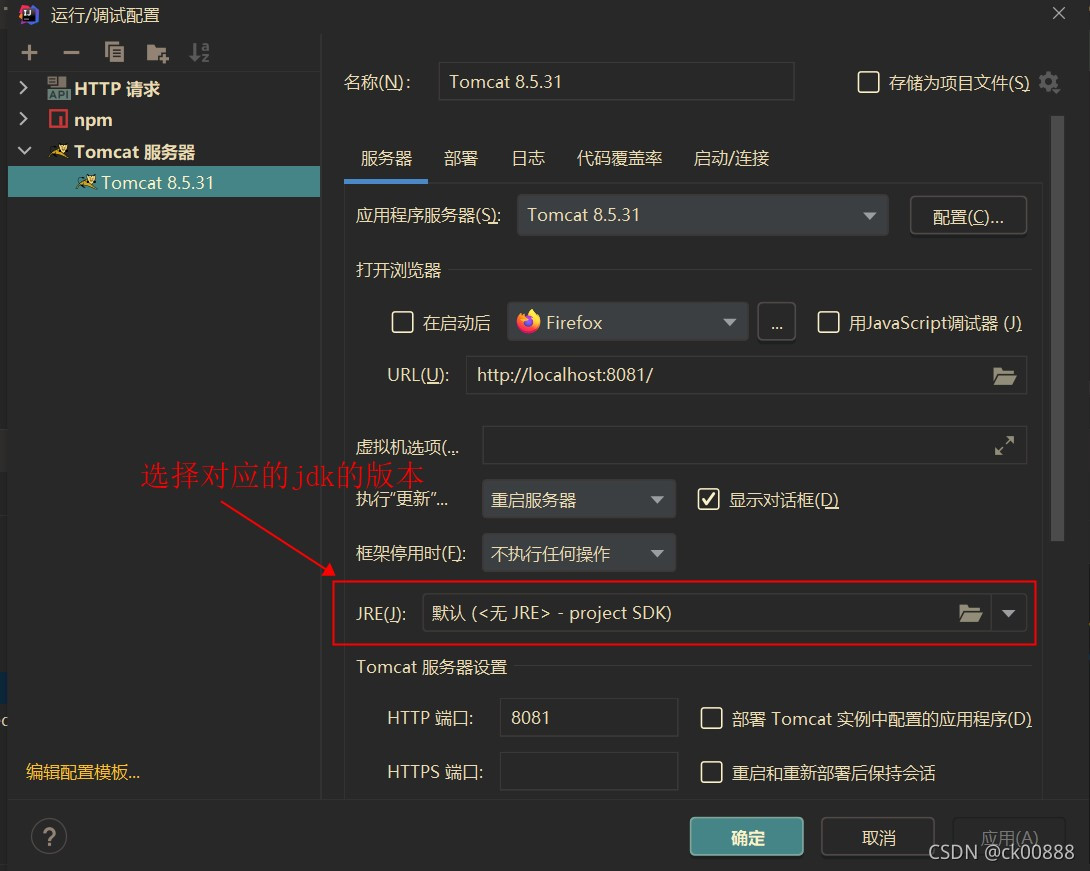Enable 部署 Tomcat 实例中配置的应用程序 checkbox

coord(711,718)
